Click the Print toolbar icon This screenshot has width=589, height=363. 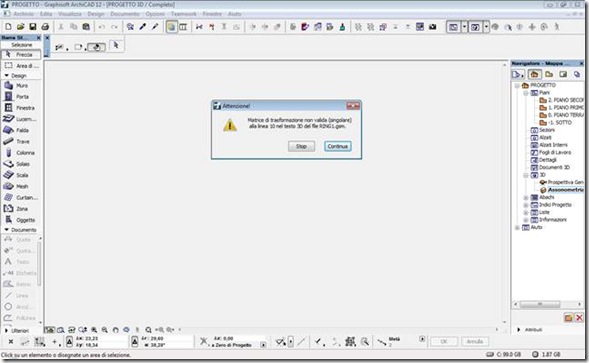point(45,27)
